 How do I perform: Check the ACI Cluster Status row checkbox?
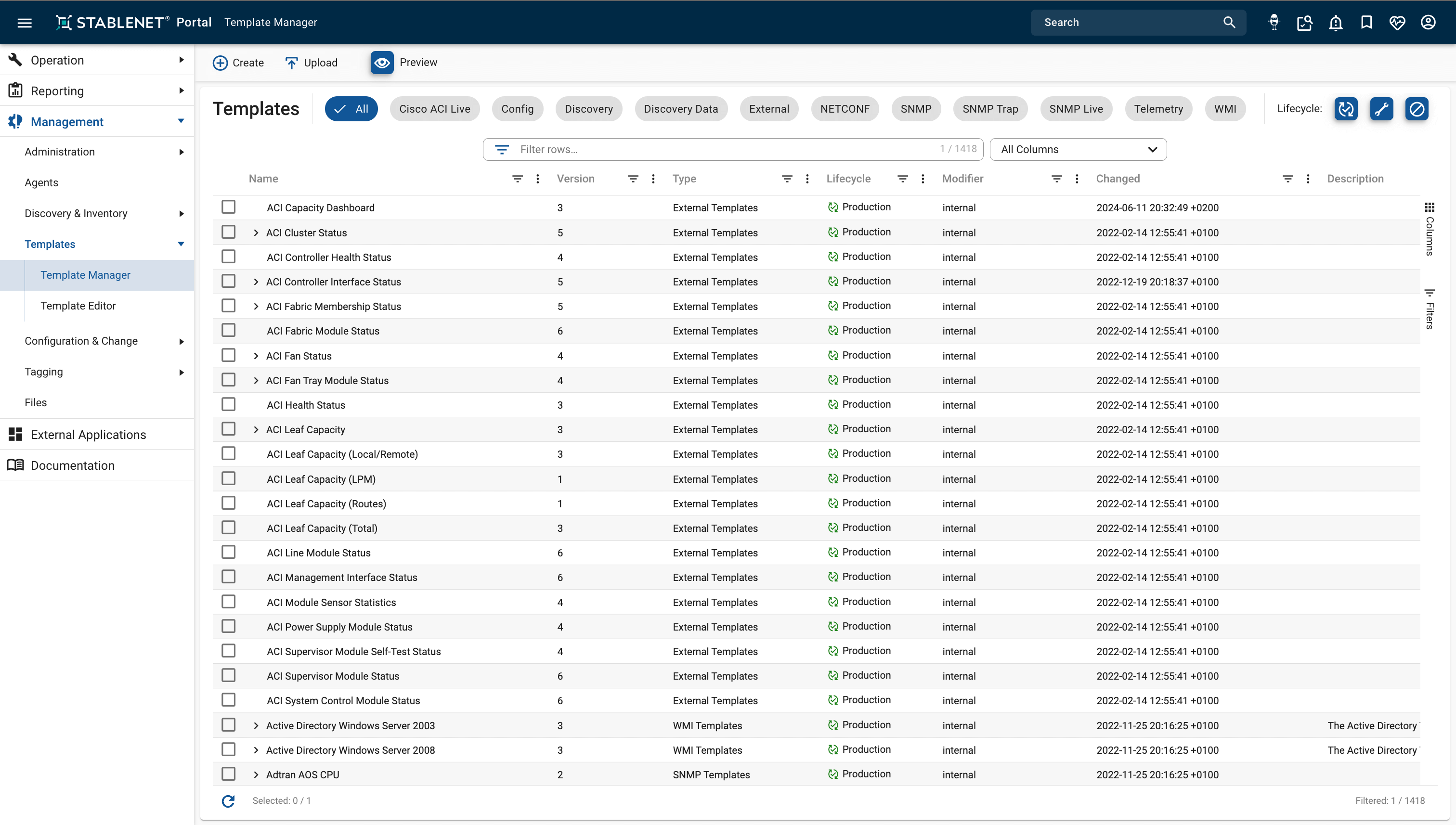coord(228,232)
